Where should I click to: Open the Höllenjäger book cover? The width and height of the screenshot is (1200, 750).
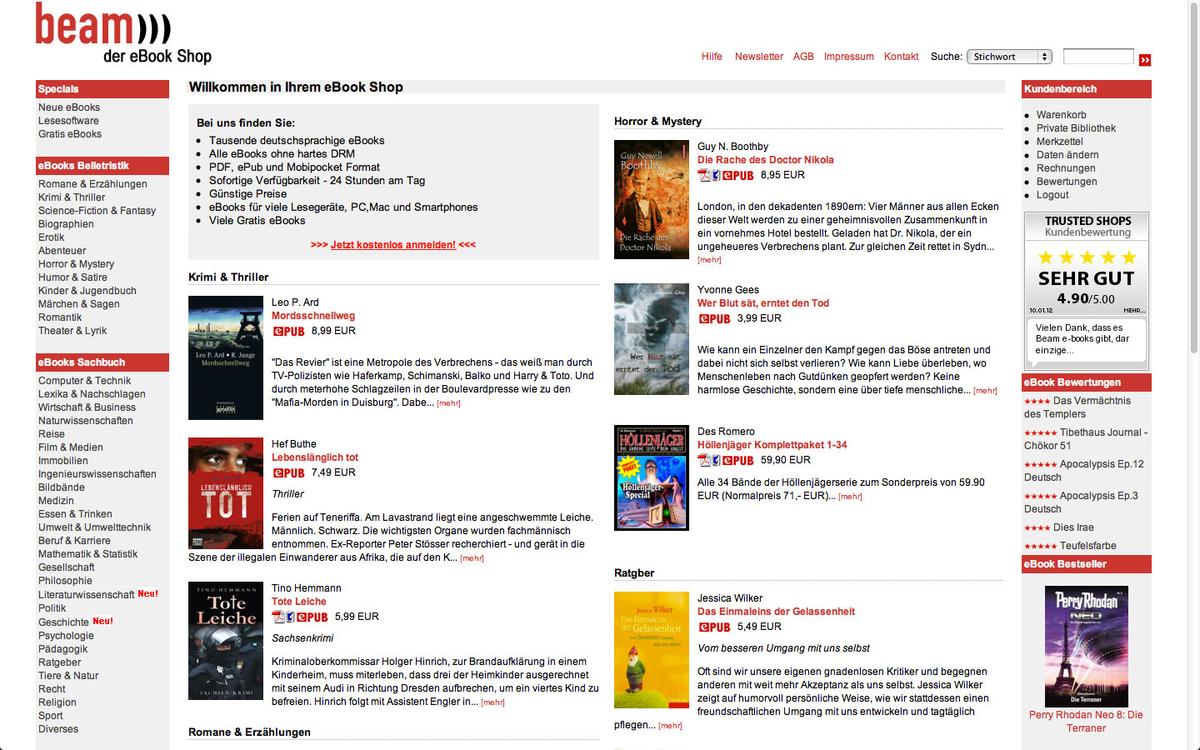[x=652, y=477]
